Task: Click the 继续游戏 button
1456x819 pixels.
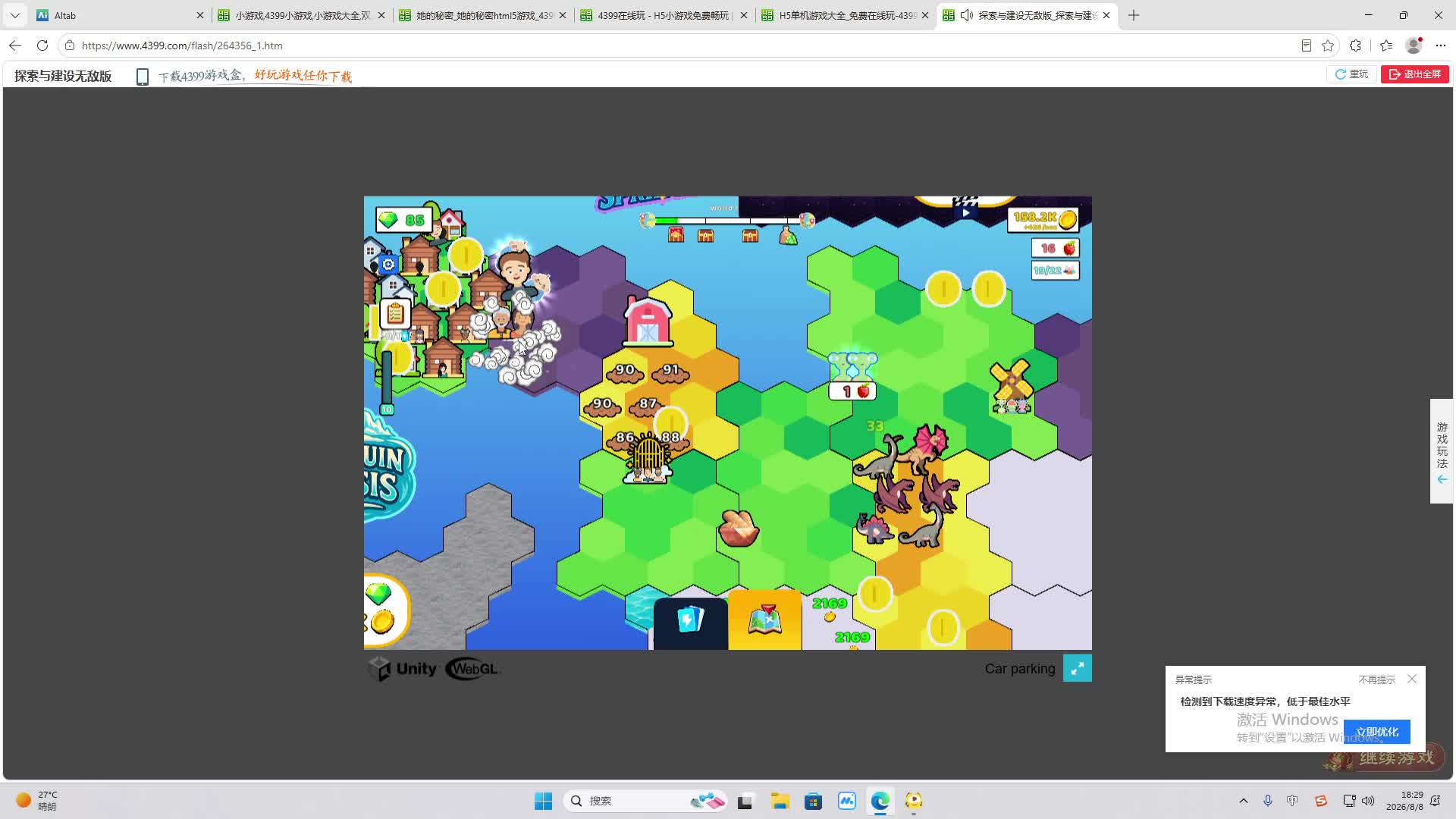Action: pos(1385,758)
